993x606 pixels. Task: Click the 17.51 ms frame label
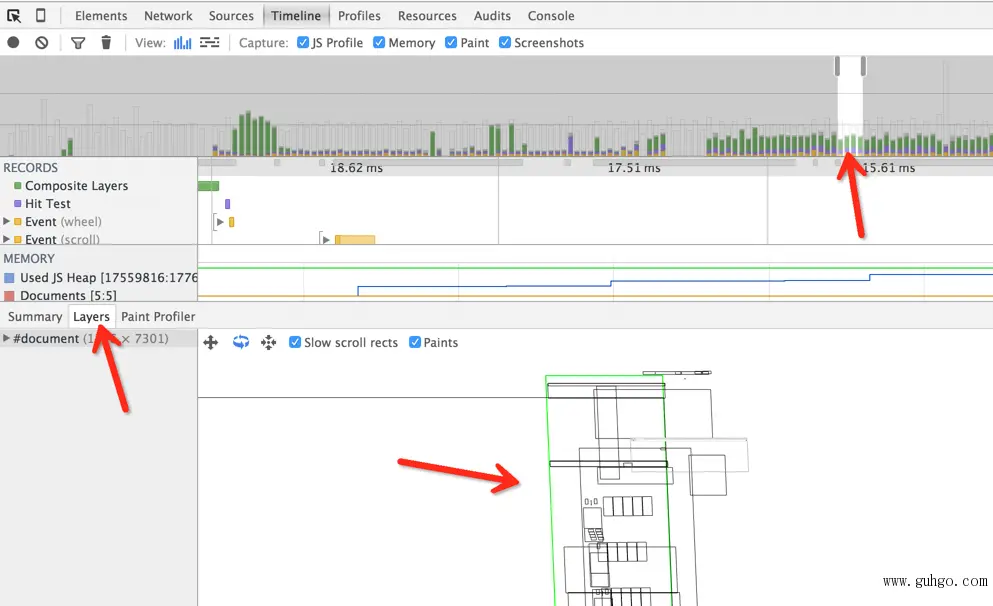pyautogui.click(x=634, y=168)
